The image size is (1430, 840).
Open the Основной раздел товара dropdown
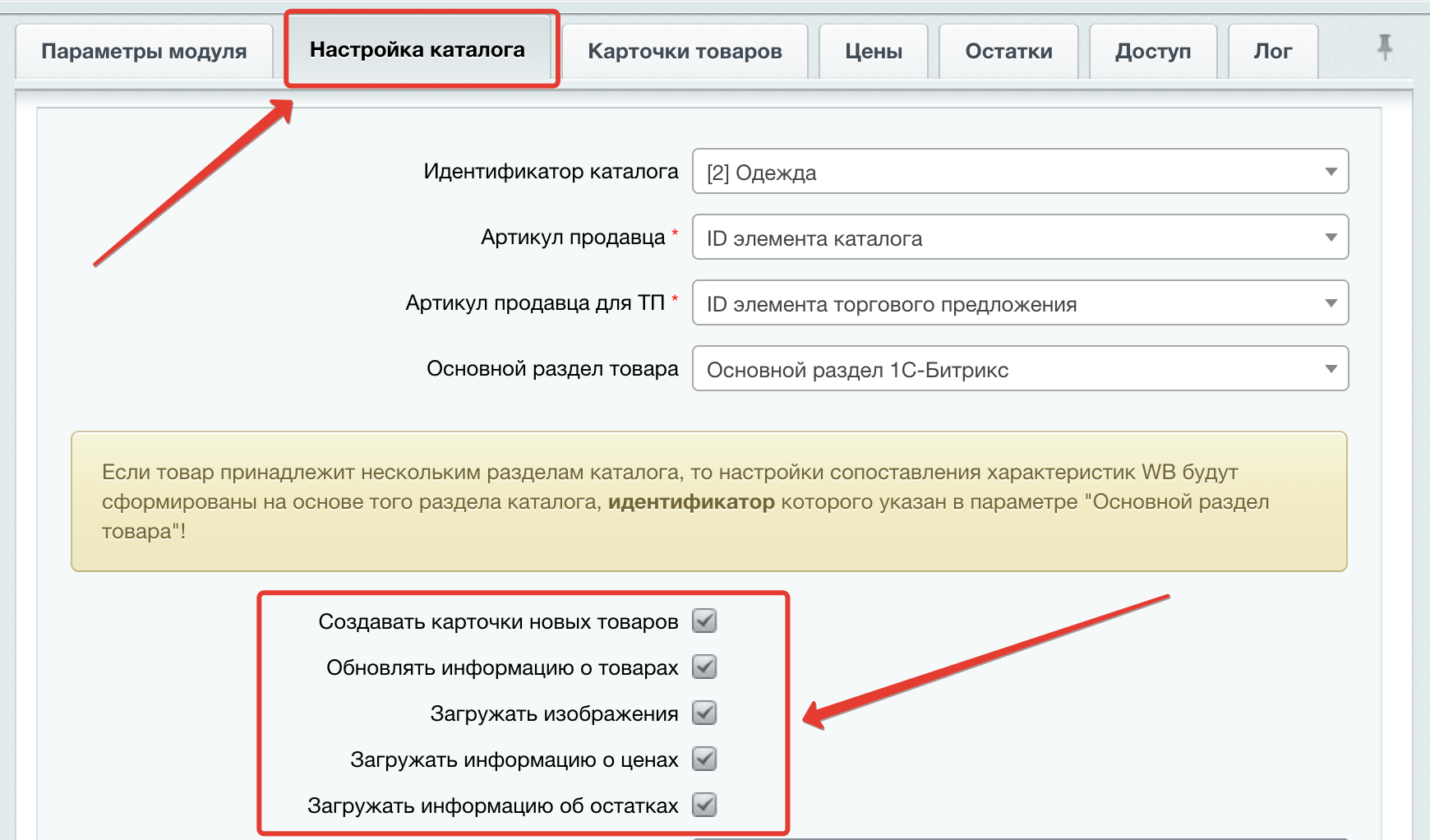1019,369
